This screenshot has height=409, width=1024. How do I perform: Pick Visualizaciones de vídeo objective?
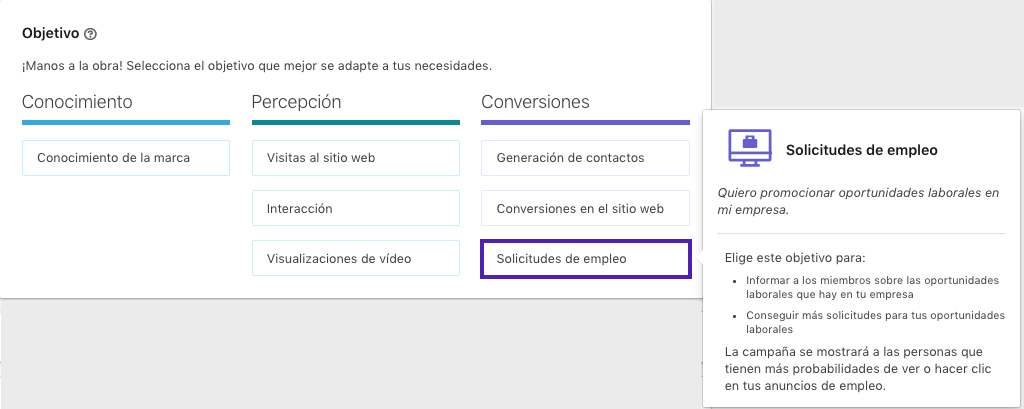tap(356, 258)
